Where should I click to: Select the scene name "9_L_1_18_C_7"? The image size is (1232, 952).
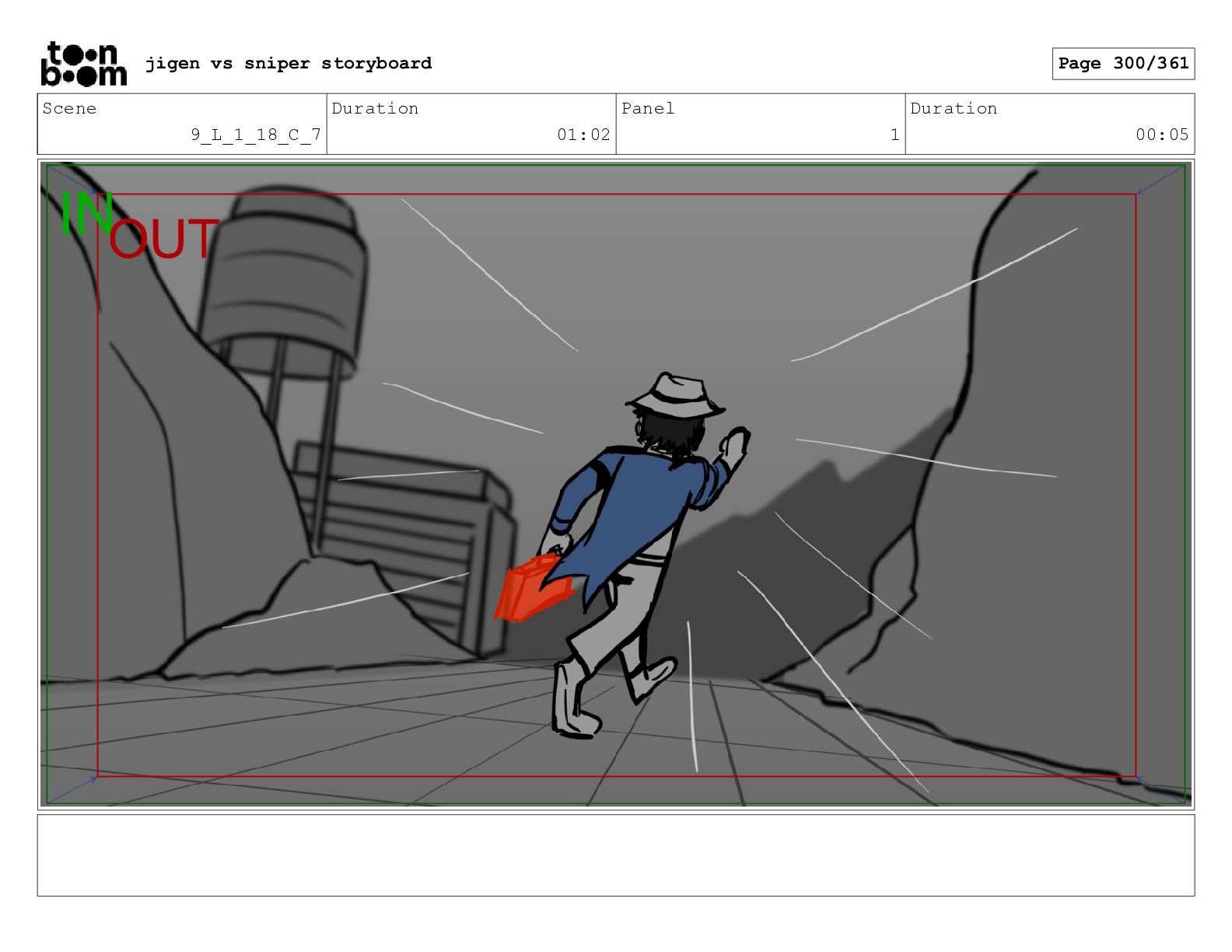point(256,135)
